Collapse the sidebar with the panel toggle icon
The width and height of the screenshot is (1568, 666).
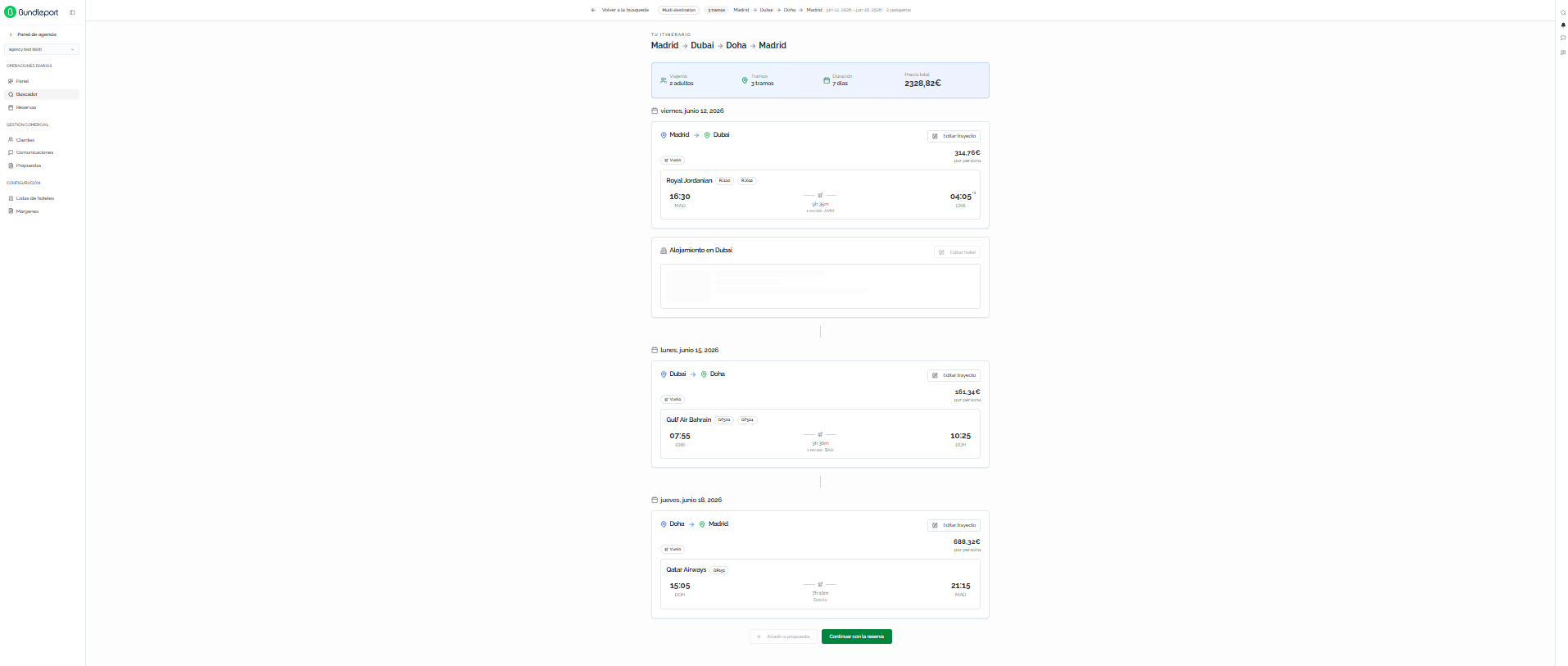(x=72, y=12)
